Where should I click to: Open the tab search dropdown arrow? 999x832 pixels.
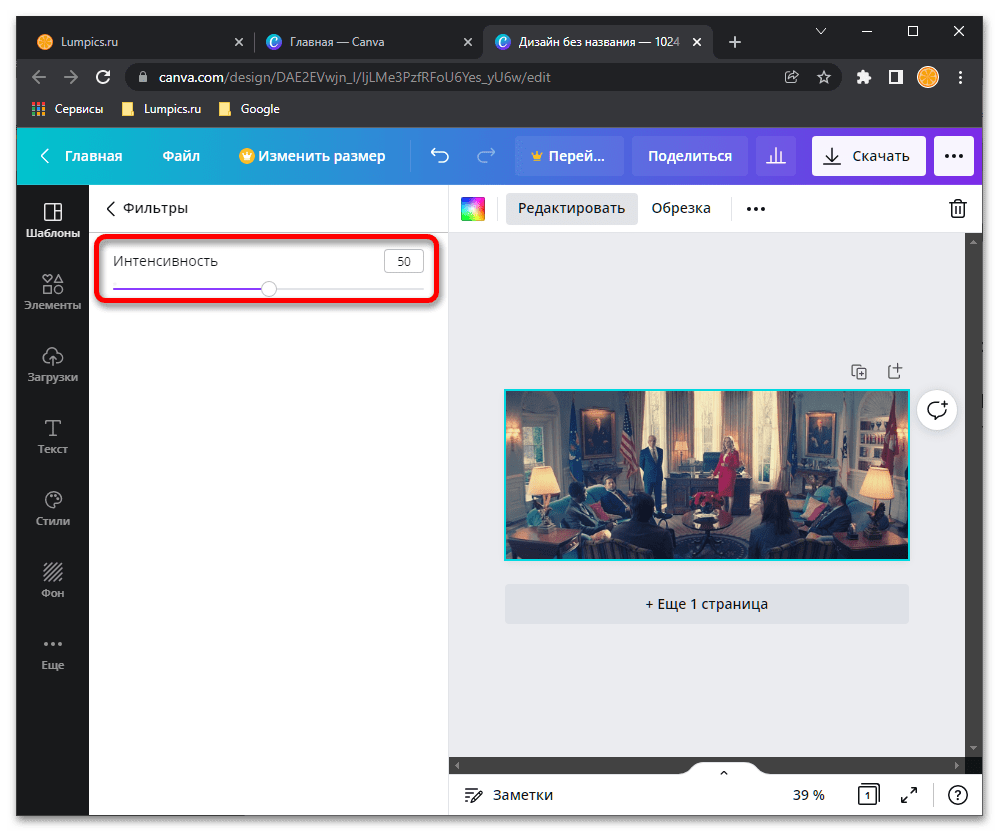click(x=821, y=31)
